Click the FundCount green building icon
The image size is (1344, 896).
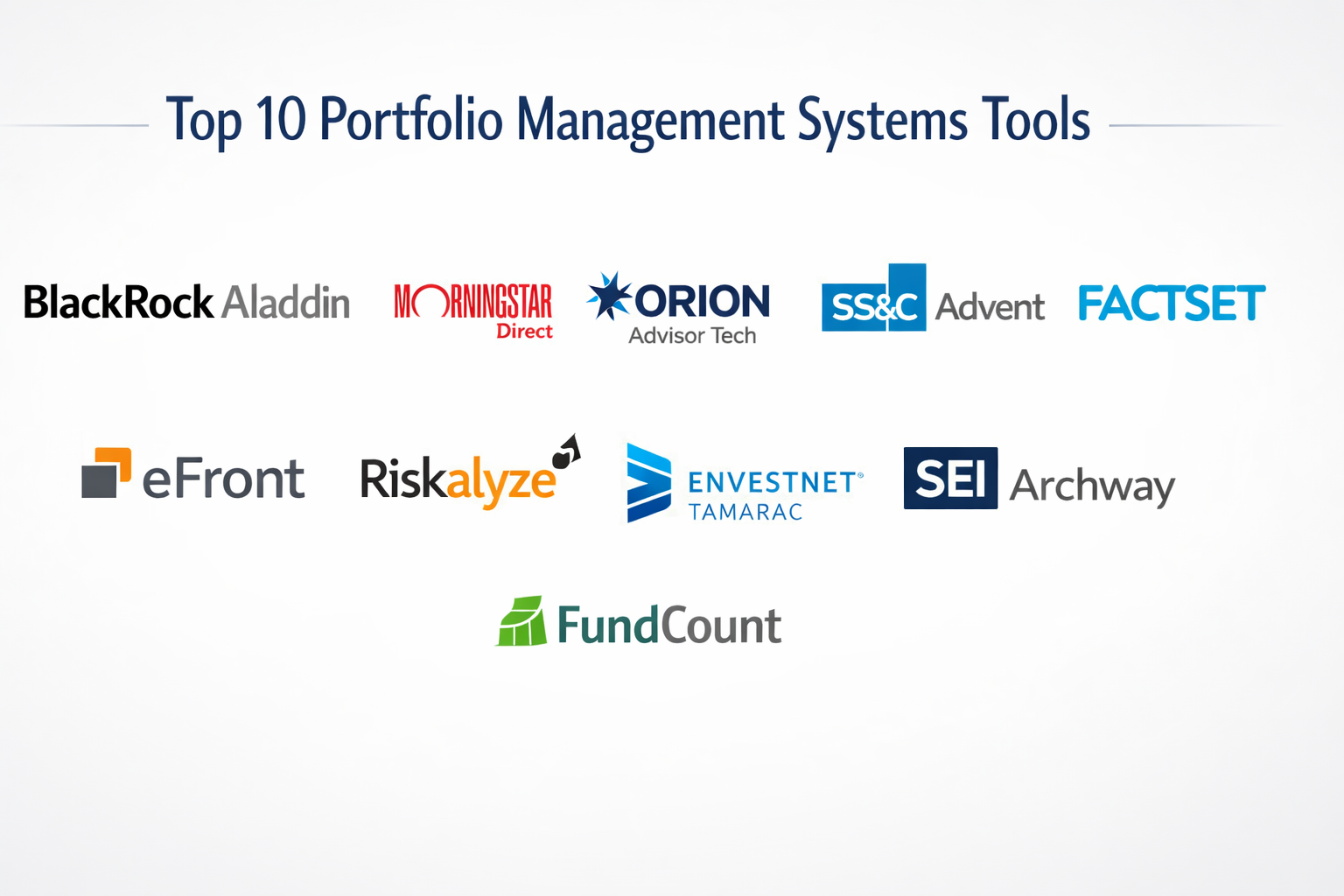[x=522, y=622]
